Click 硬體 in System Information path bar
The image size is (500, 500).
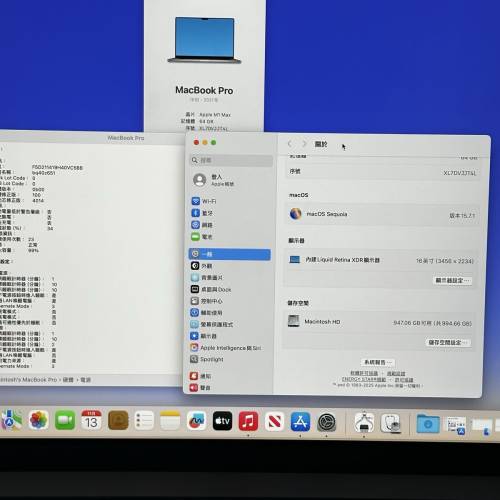68,380
